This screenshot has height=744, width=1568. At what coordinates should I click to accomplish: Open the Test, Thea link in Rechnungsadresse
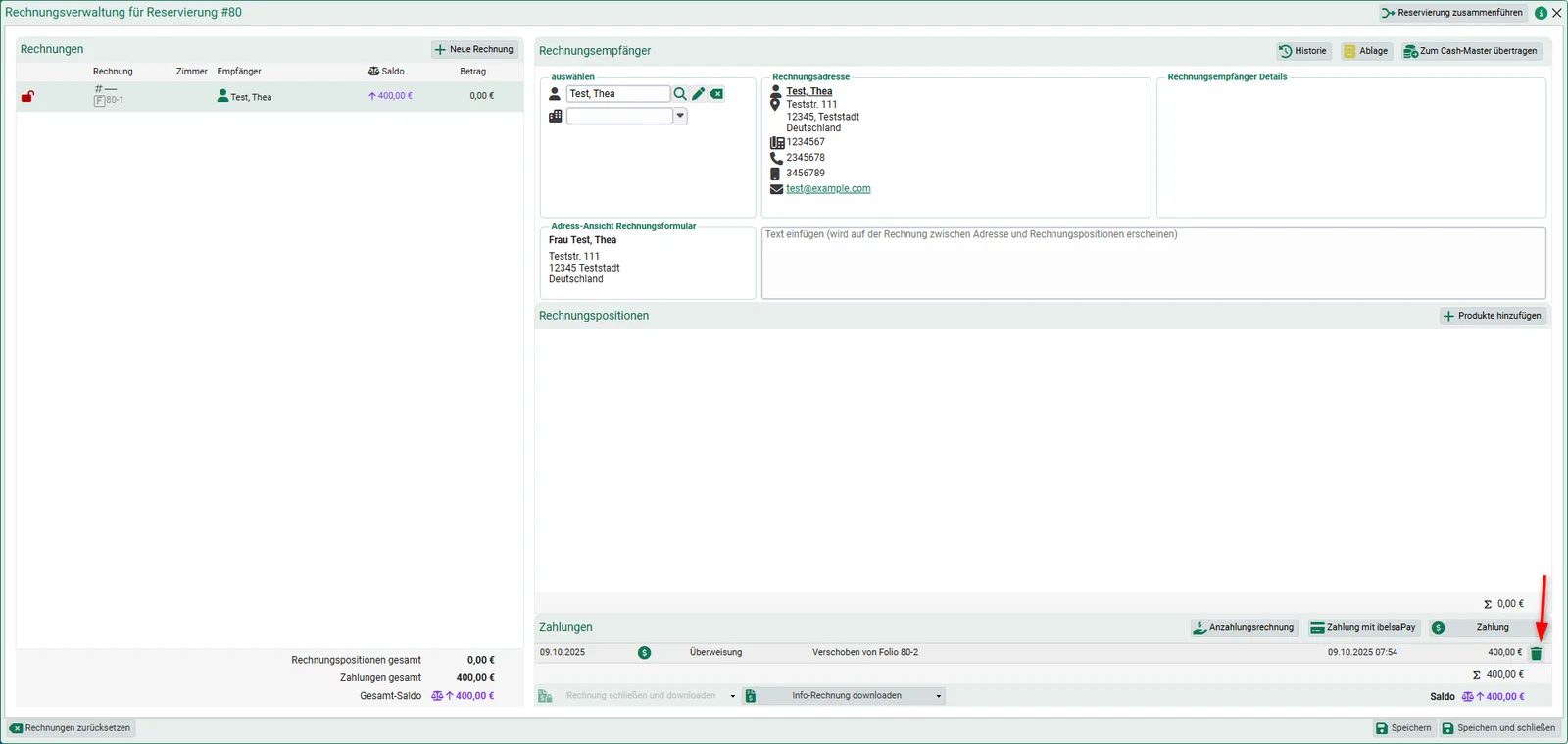(x=809, y=91)
